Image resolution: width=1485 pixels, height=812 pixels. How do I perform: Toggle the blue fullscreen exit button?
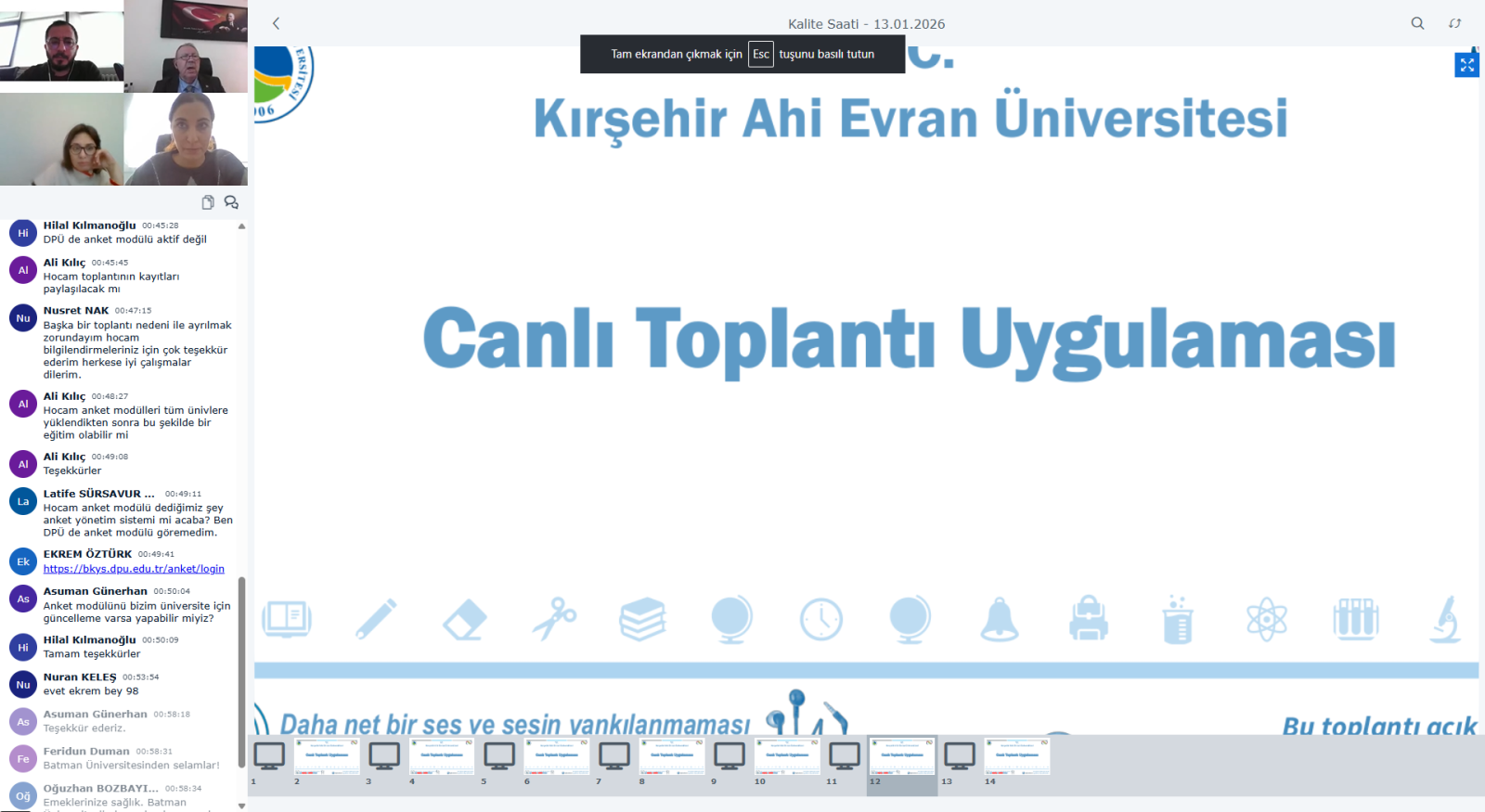pyautogui.click(x=1466, y=65)
